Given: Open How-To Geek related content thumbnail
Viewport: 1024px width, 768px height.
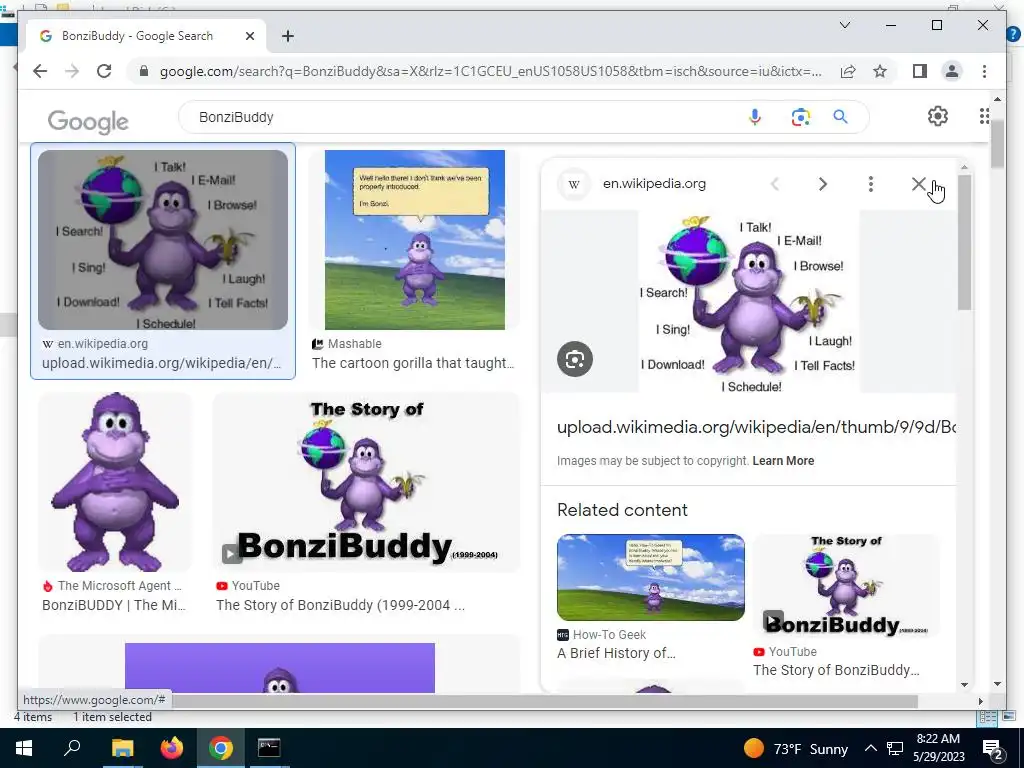Looking at the screenshot, I should click(x=650, y=577).
